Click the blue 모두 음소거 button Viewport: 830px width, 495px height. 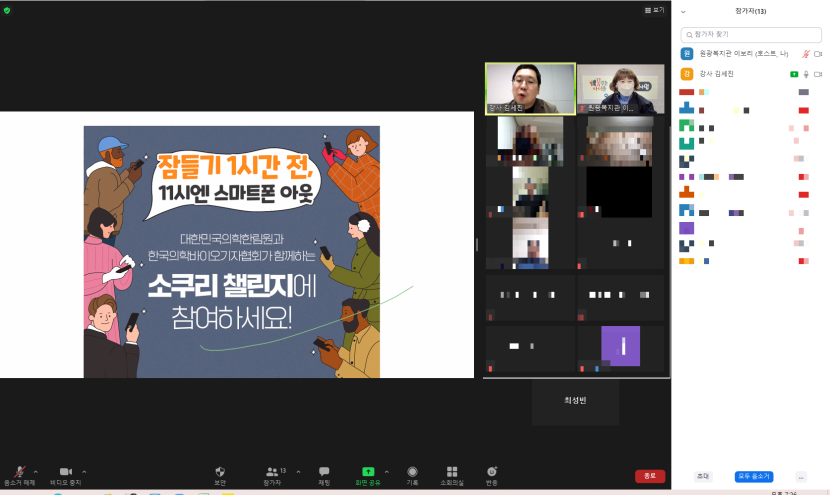tap(754, 476)
